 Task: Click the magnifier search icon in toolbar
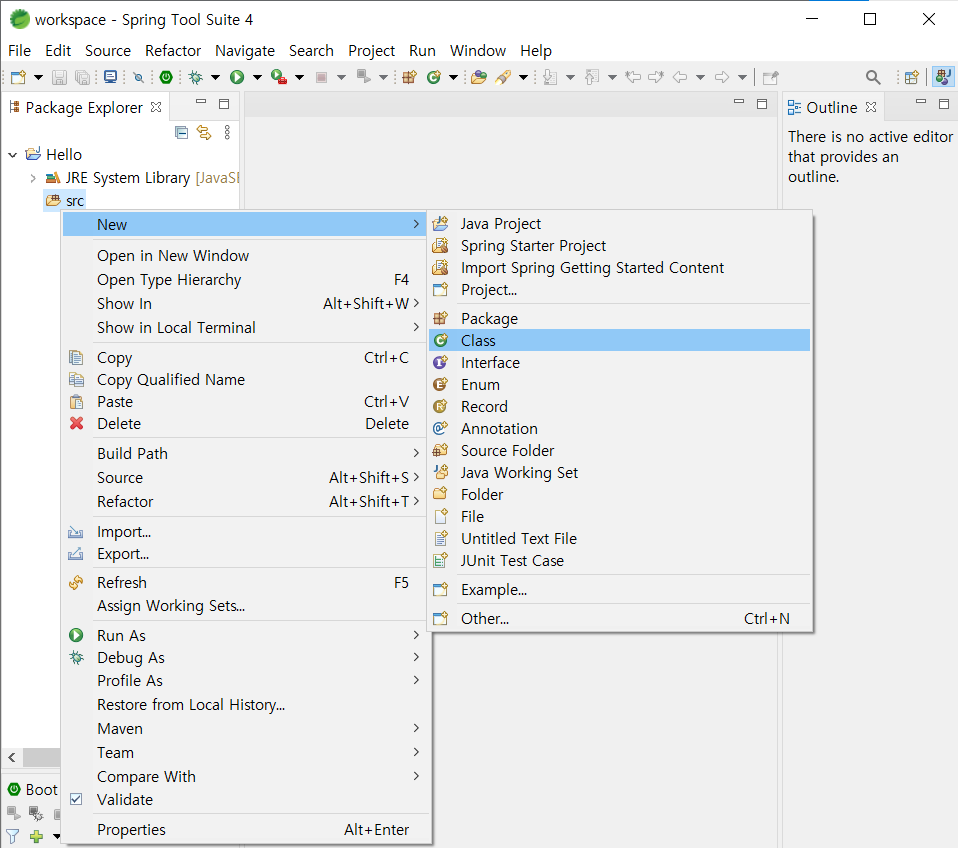(x=873, y=77)
